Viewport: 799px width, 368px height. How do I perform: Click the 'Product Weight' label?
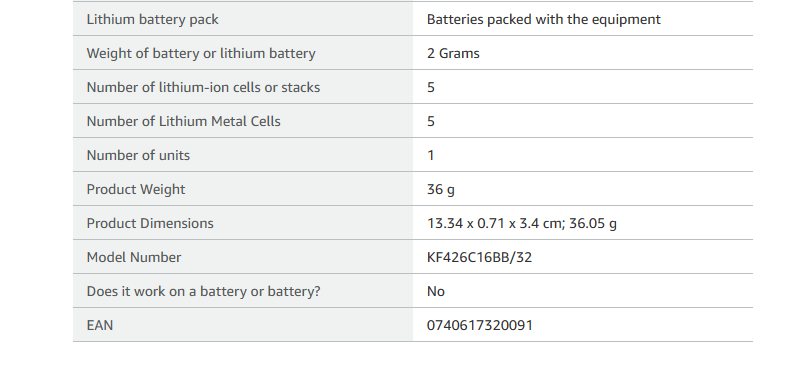pos(136,189)
